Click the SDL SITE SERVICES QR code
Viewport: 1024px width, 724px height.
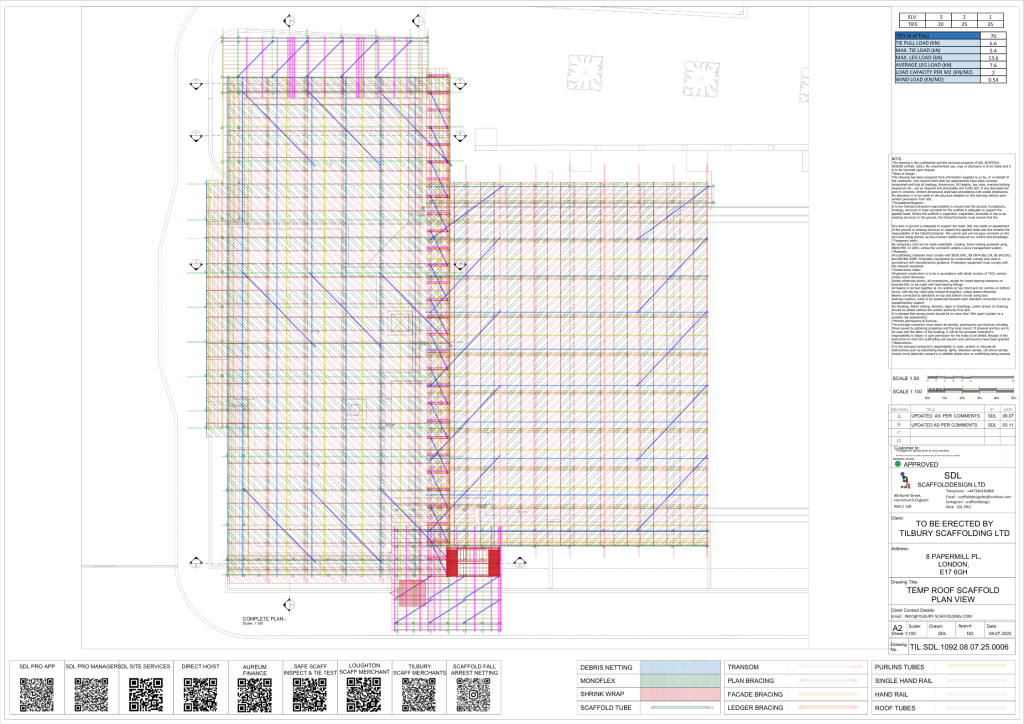point(146,695)
